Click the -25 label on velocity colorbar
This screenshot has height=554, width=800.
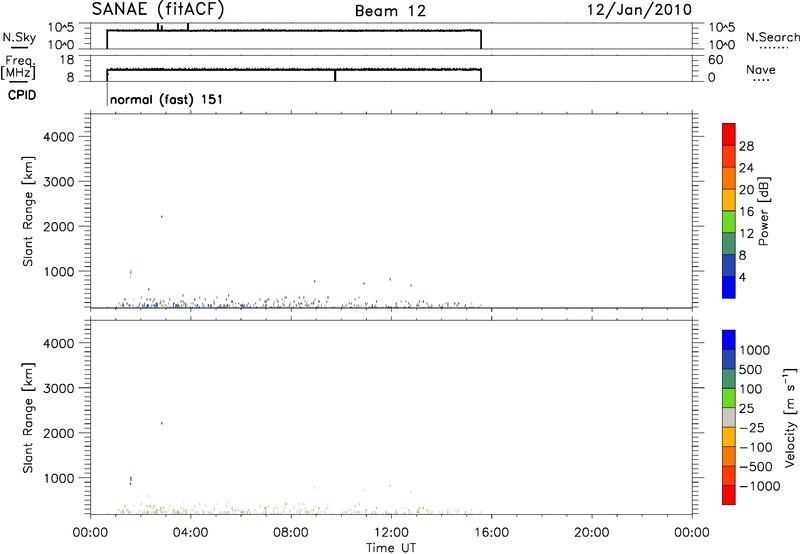coord(752,428)
